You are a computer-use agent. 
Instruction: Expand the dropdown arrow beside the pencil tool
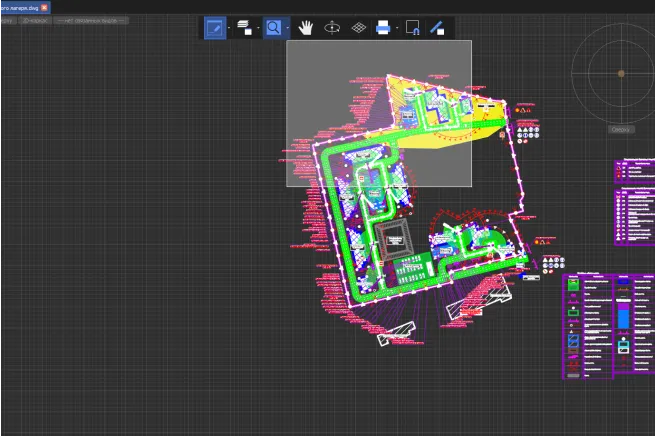[229, 28]
